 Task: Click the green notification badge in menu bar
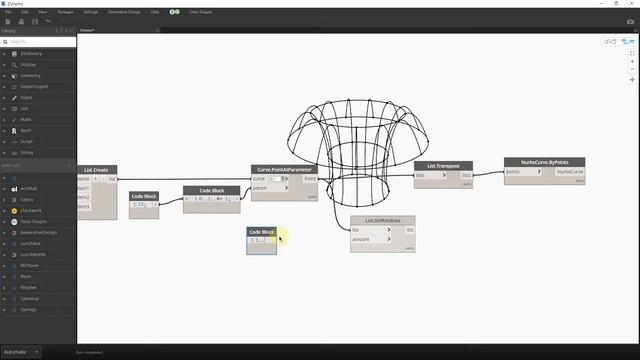pos(175,12)
